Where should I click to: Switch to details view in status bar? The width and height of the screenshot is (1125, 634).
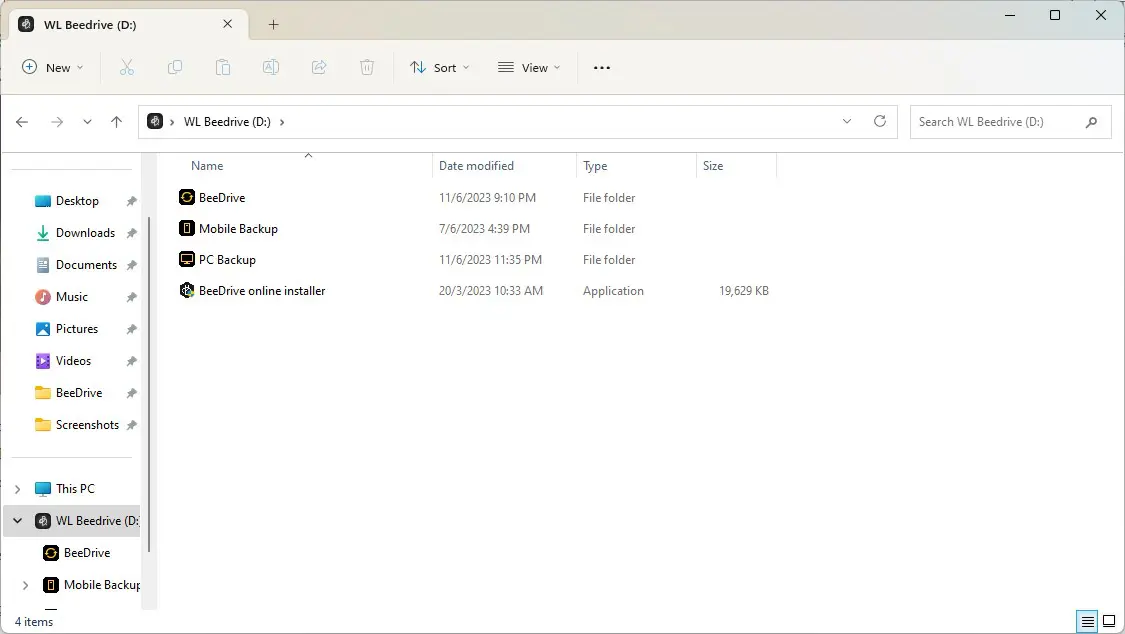[1088, 621]
